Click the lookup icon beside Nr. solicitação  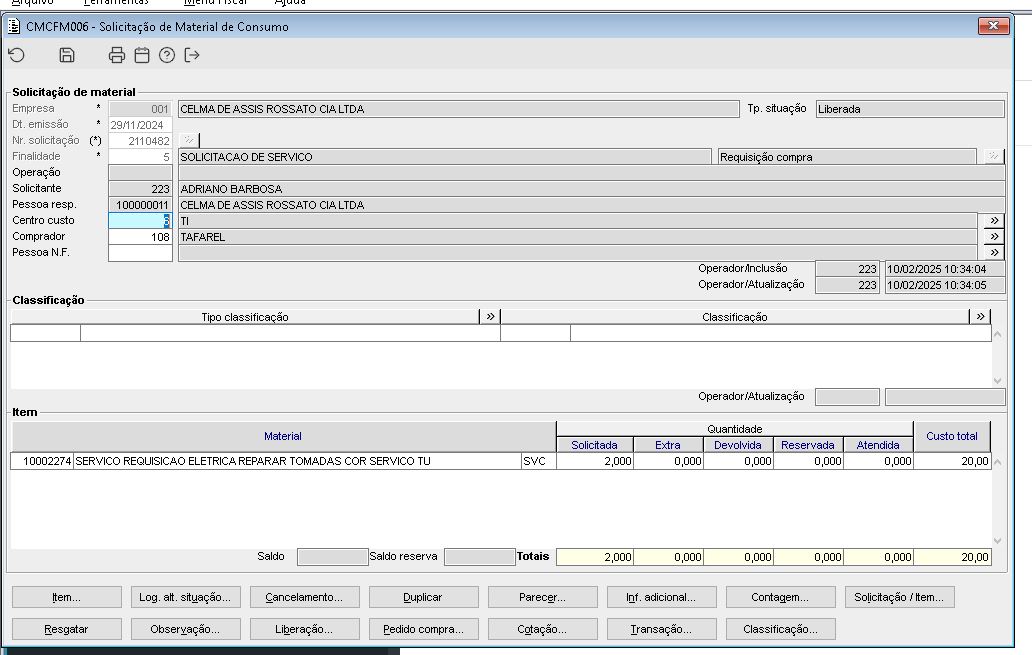(x=189, y=140)
